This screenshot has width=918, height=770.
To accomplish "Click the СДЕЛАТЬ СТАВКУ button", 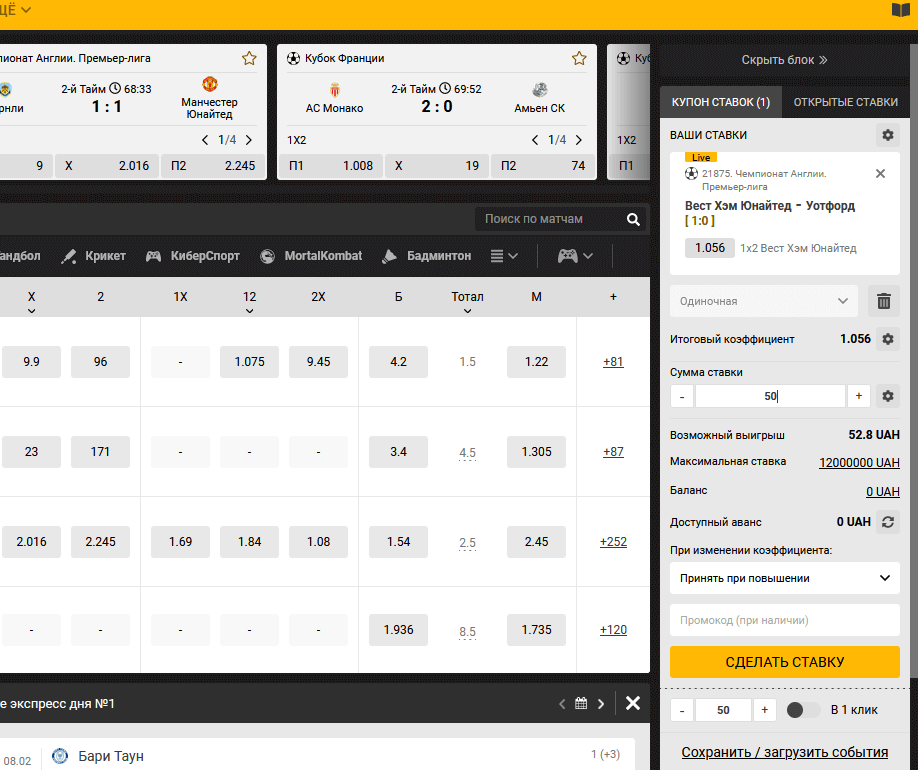I will (785, 662).
